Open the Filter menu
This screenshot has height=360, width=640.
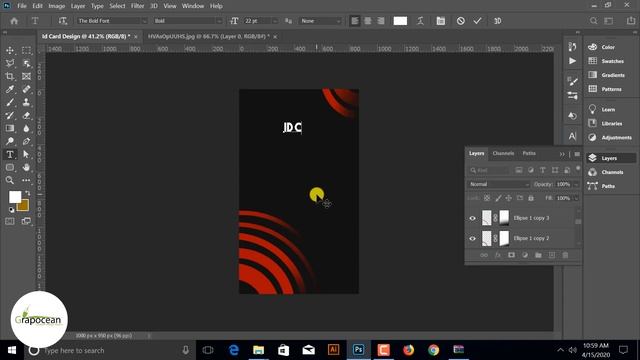pos(138,6)
